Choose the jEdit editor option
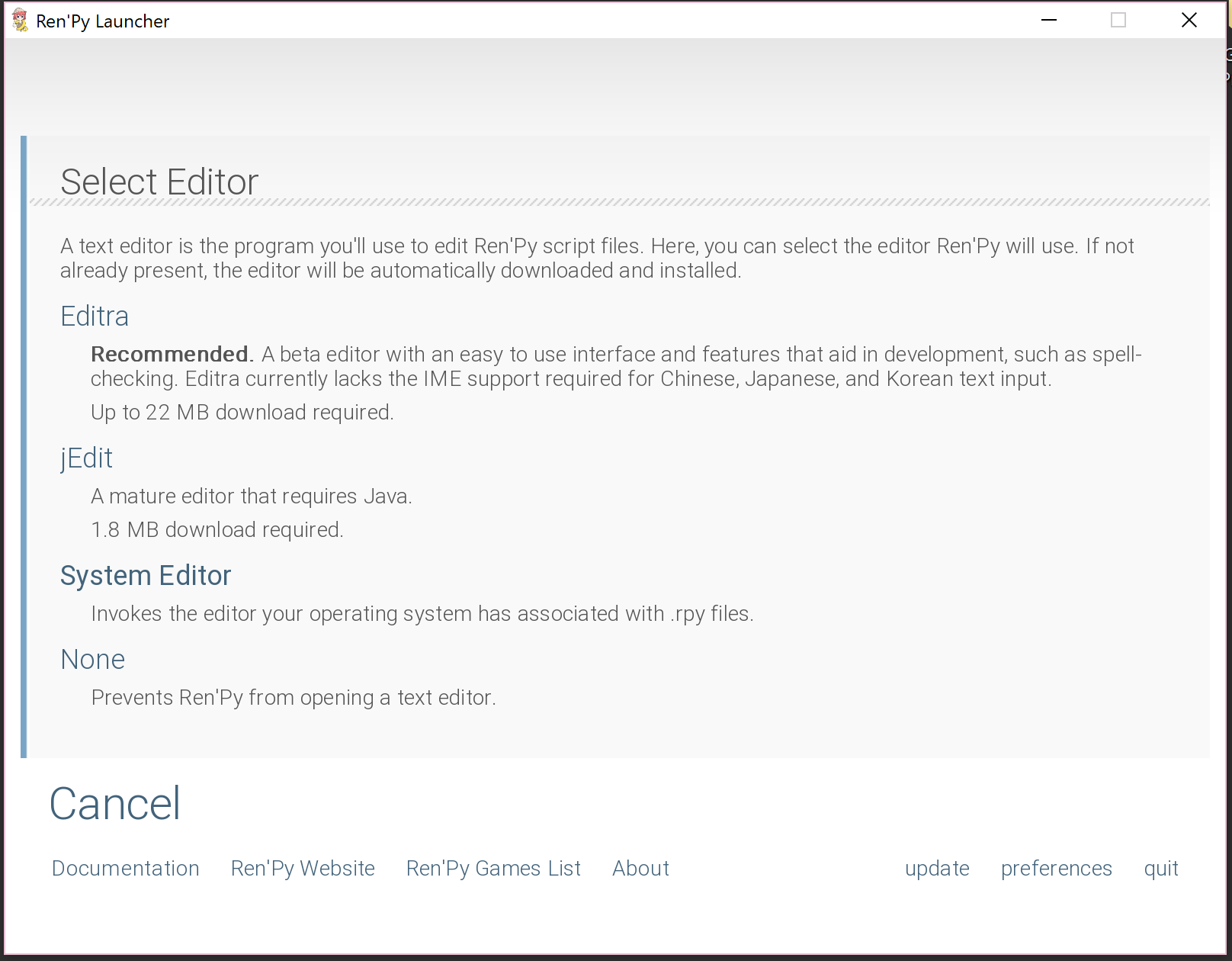Viewport: 1232px width, 961px height. point(85,458)
